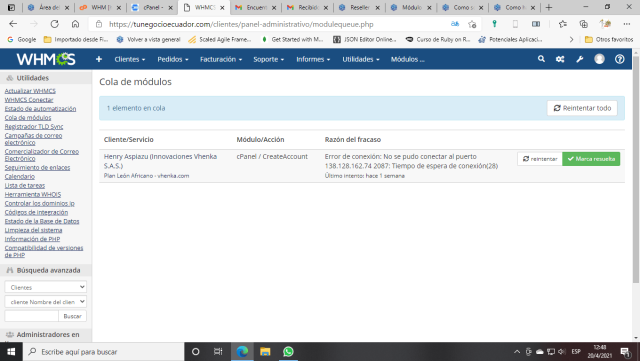
Task: Open WHMCS Conectar link
Action: click(29, 100)
